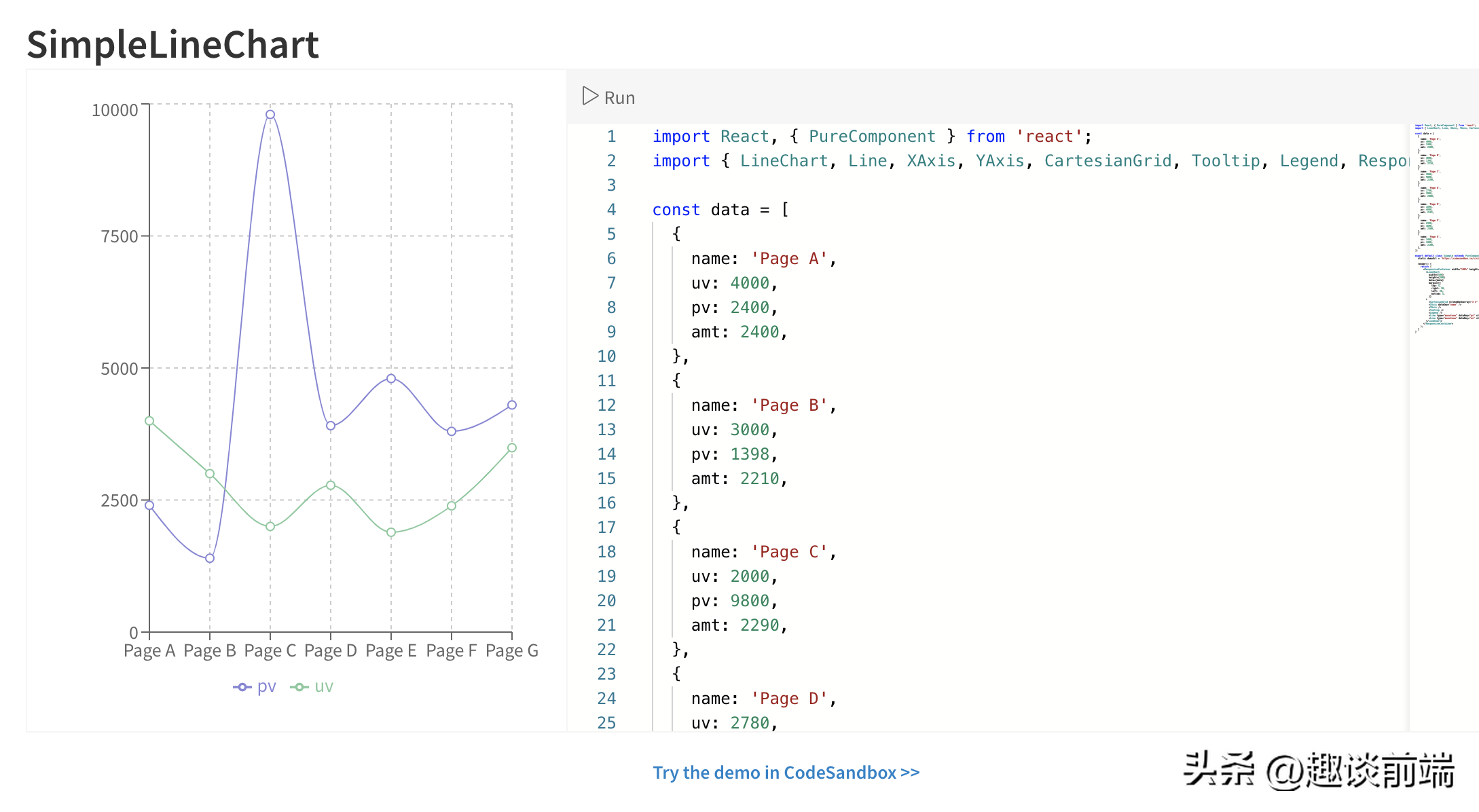Click the Page D x-axis label

[331, 651]
